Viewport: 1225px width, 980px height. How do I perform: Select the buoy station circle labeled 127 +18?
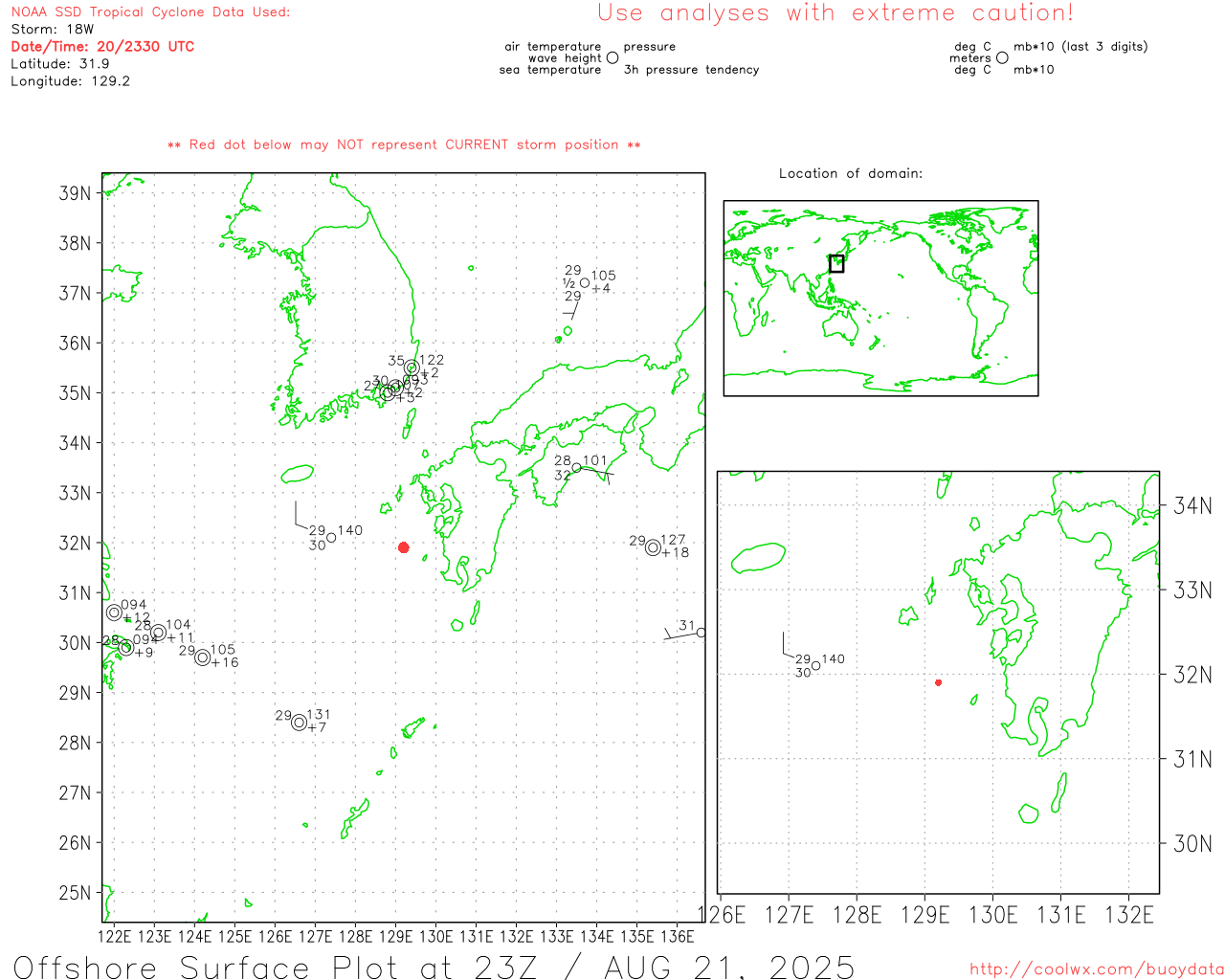[653, 547]
